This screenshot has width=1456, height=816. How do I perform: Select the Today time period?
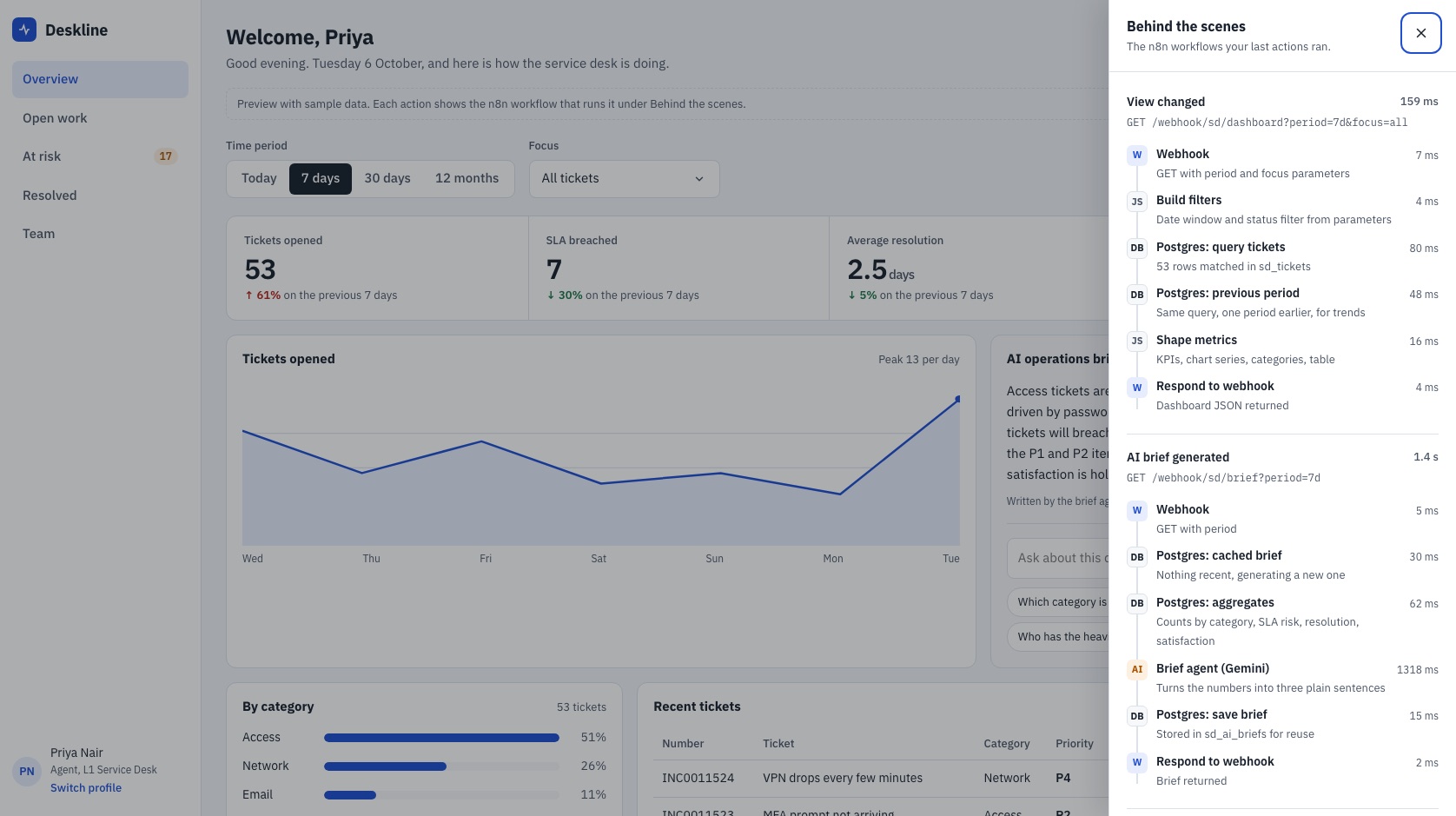tap(259, 178)
